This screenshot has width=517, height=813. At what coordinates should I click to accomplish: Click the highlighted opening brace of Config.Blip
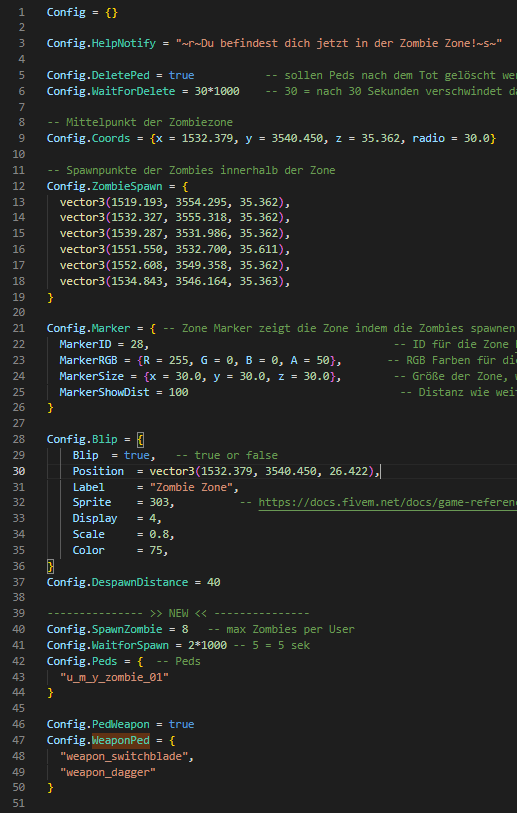click(x=140, y=439)
